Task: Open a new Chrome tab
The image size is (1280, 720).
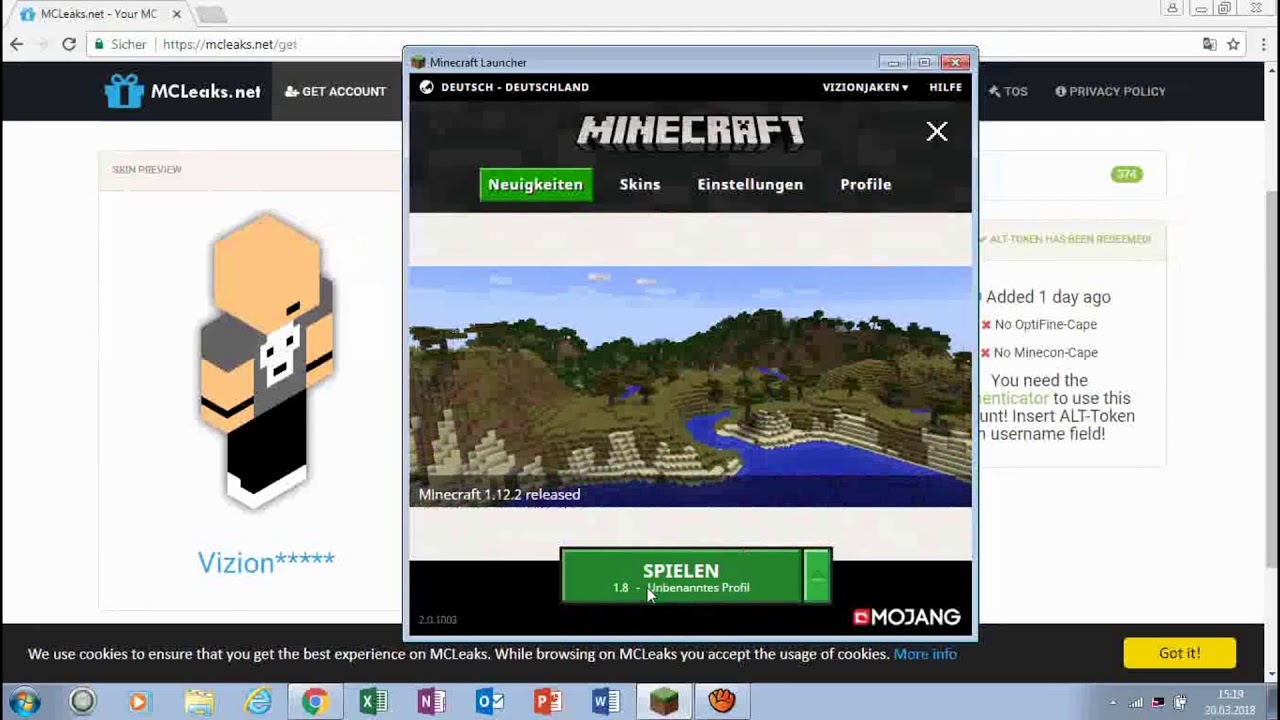Action: pyautogui.click(x=211, y=14)
